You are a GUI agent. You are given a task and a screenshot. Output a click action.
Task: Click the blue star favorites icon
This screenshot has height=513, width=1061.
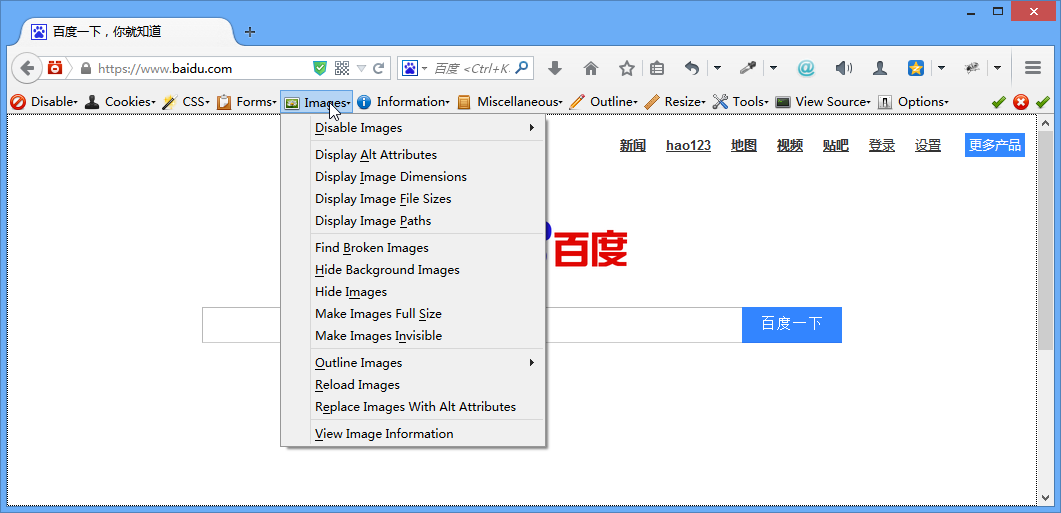click(x=916, y=68)
